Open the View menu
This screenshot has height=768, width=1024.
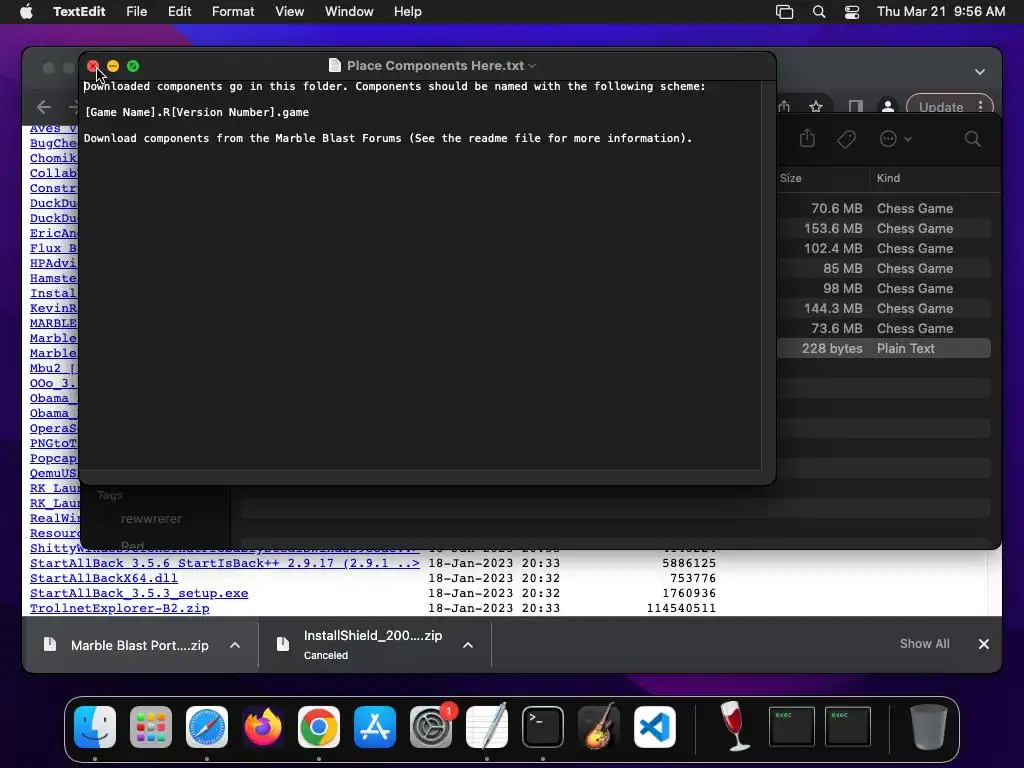click(289, 12)
